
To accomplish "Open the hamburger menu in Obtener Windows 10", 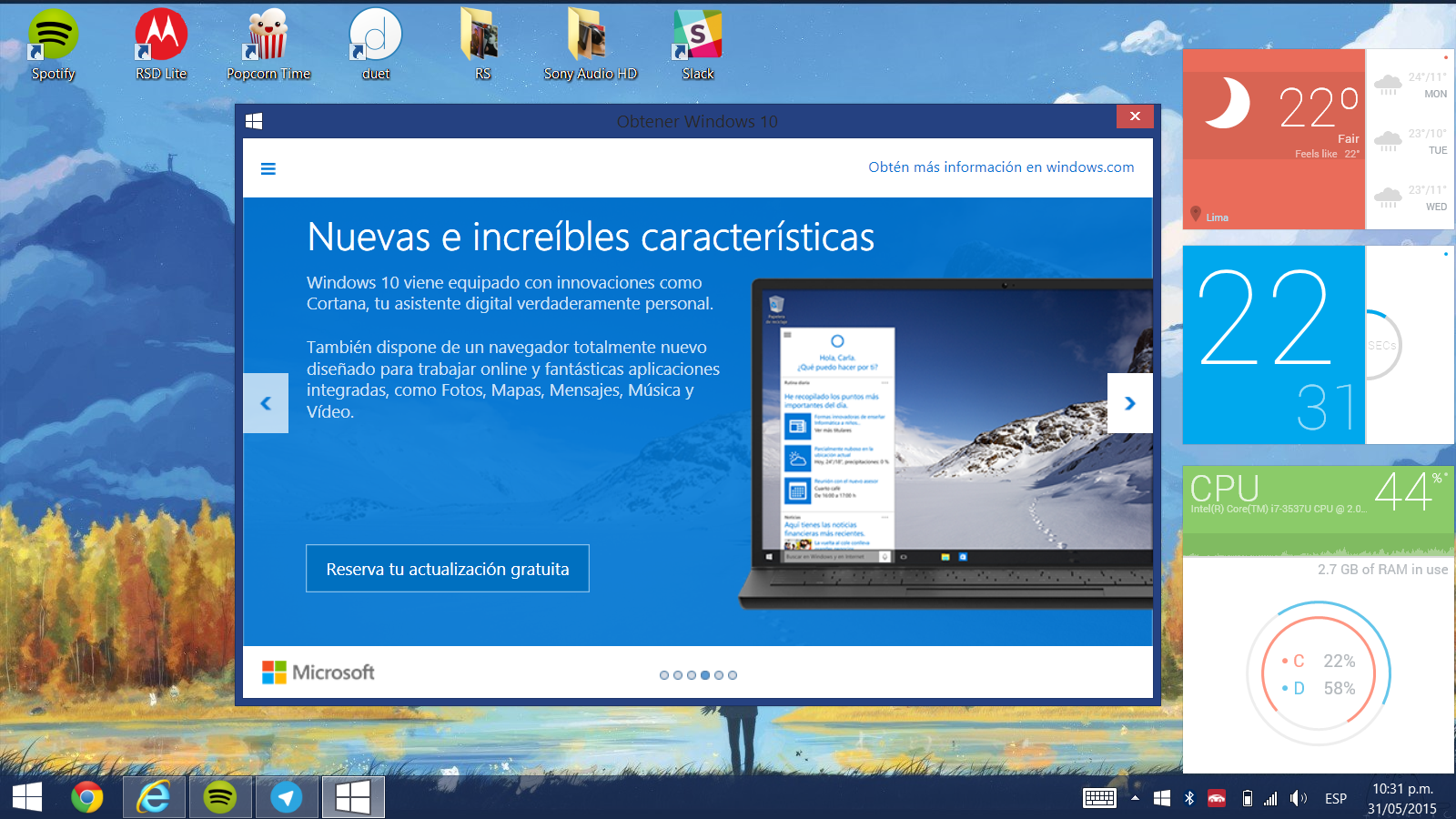I will click(268, 168).
